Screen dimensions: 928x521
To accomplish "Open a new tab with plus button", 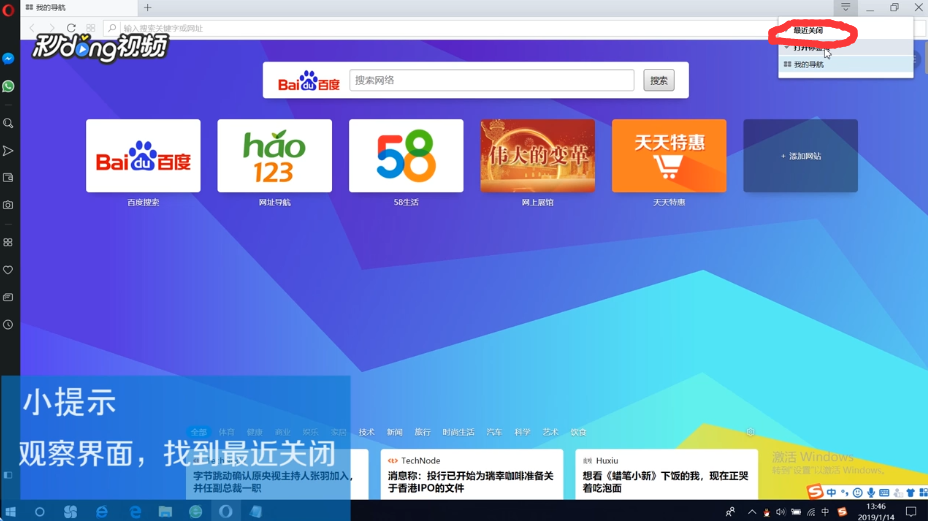I will pos(147,8).
